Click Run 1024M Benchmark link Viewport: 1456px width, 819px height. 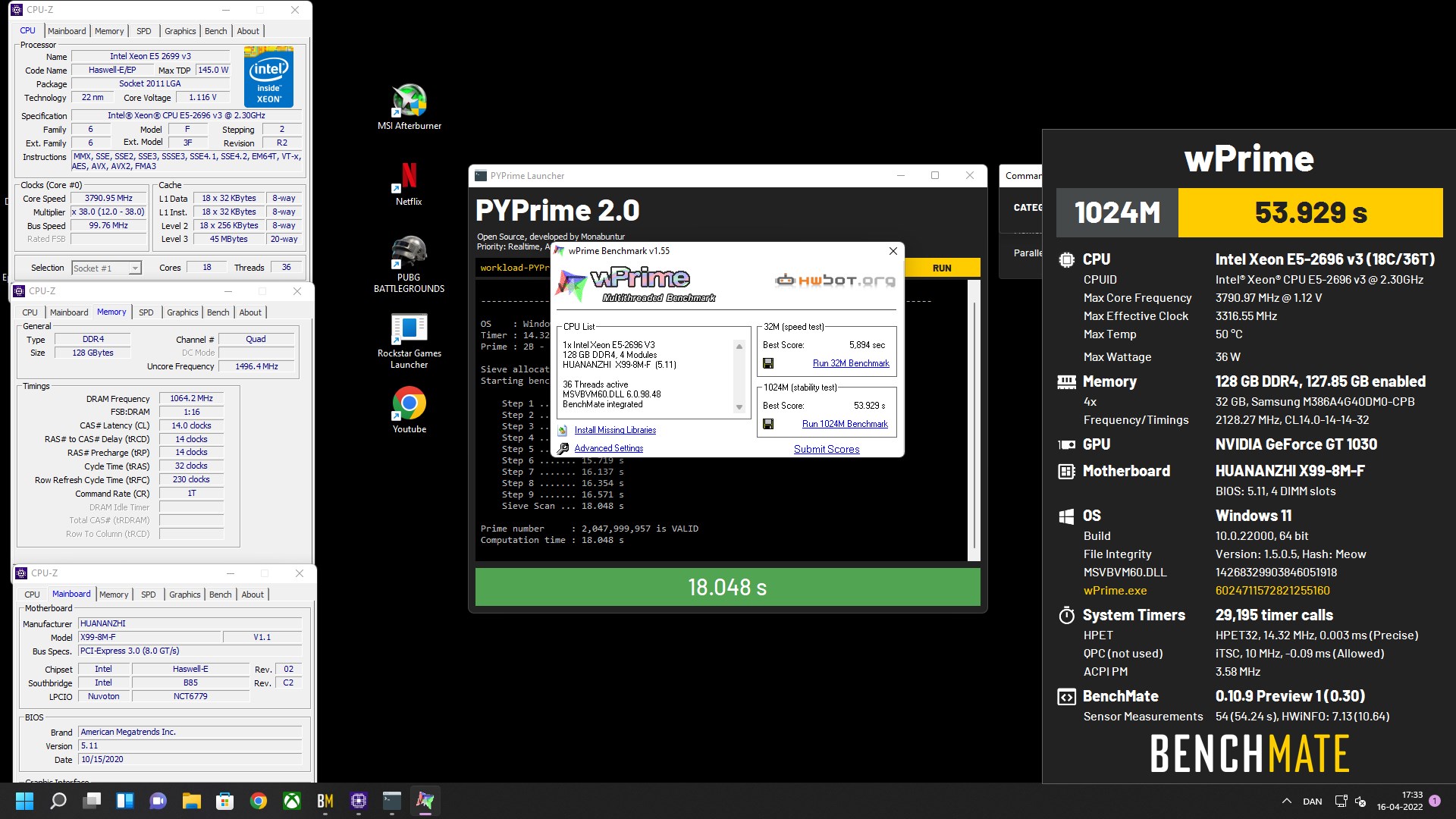click(x=845, y=424)
